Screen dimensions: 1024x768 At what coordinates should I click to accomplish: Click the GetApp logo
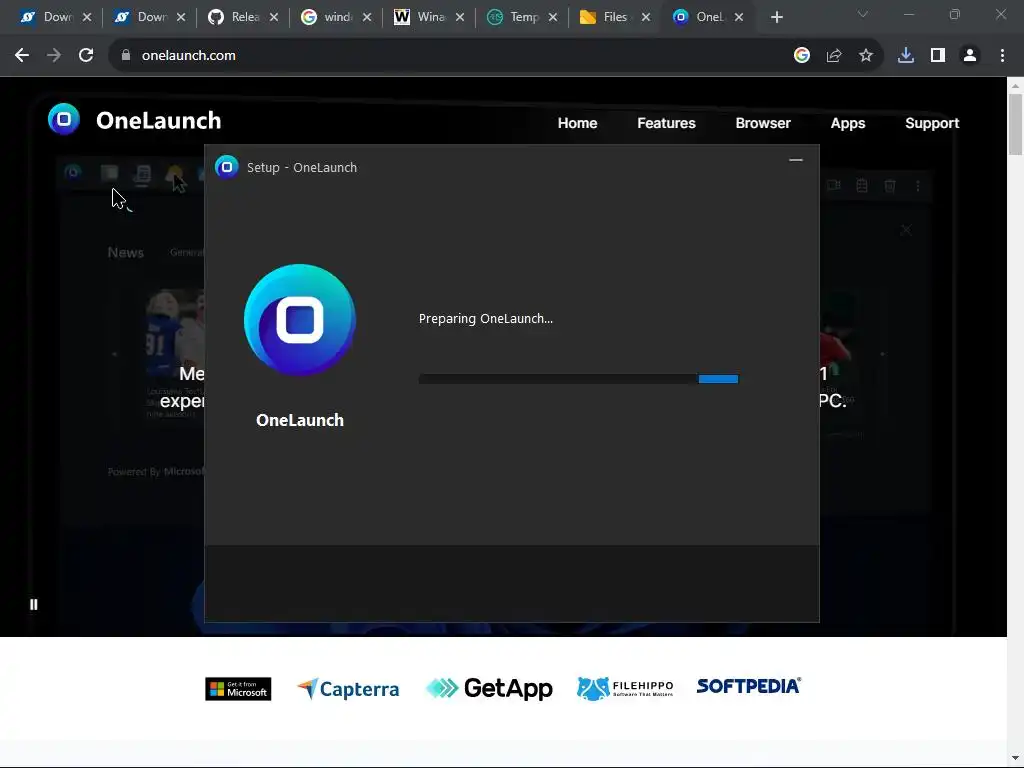(x=489, y=688)
